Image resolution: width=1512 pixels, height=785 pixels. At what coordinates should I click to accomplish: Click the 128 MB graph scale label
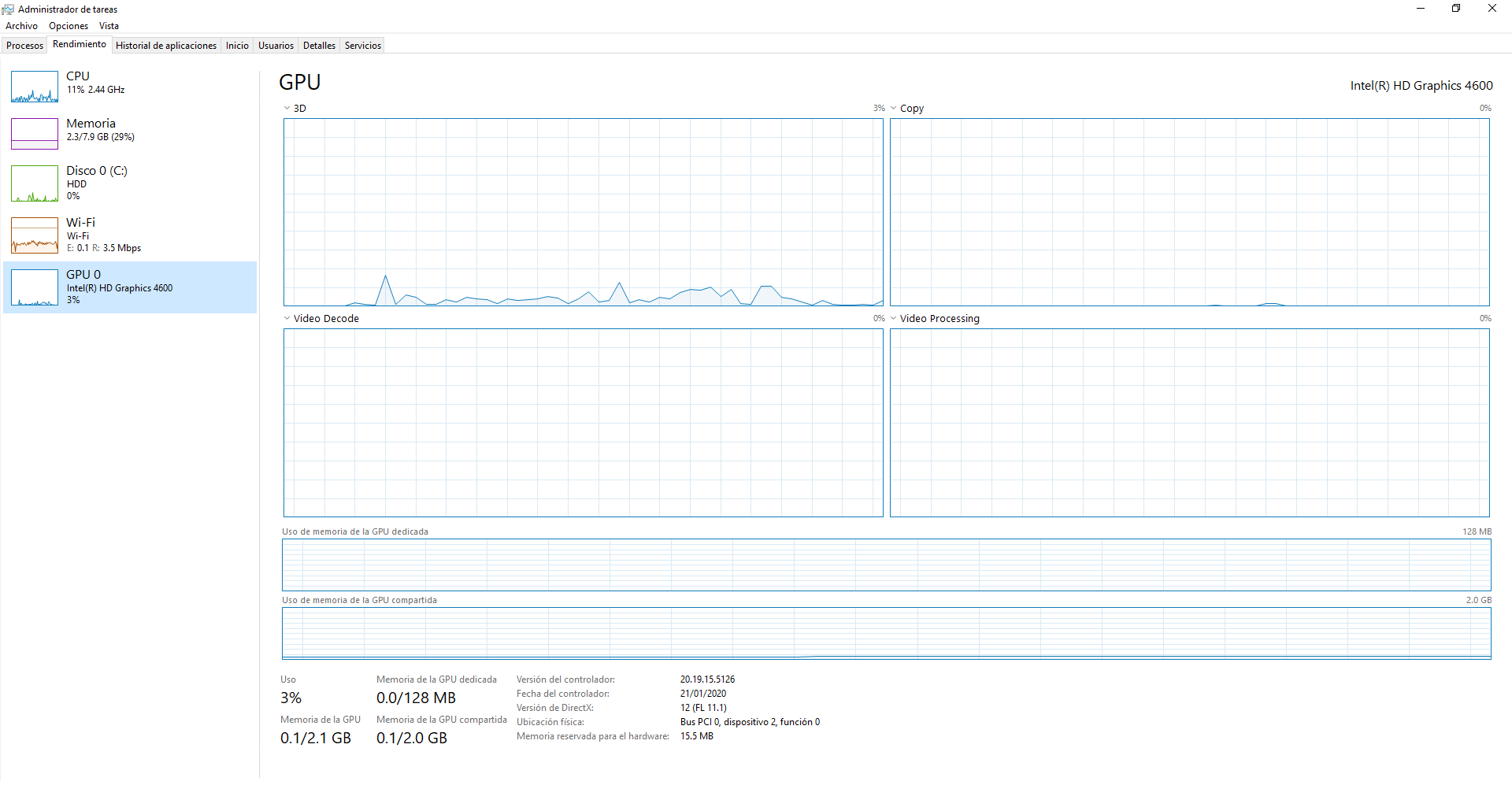pyautogui.click(x=1477, y=531)
